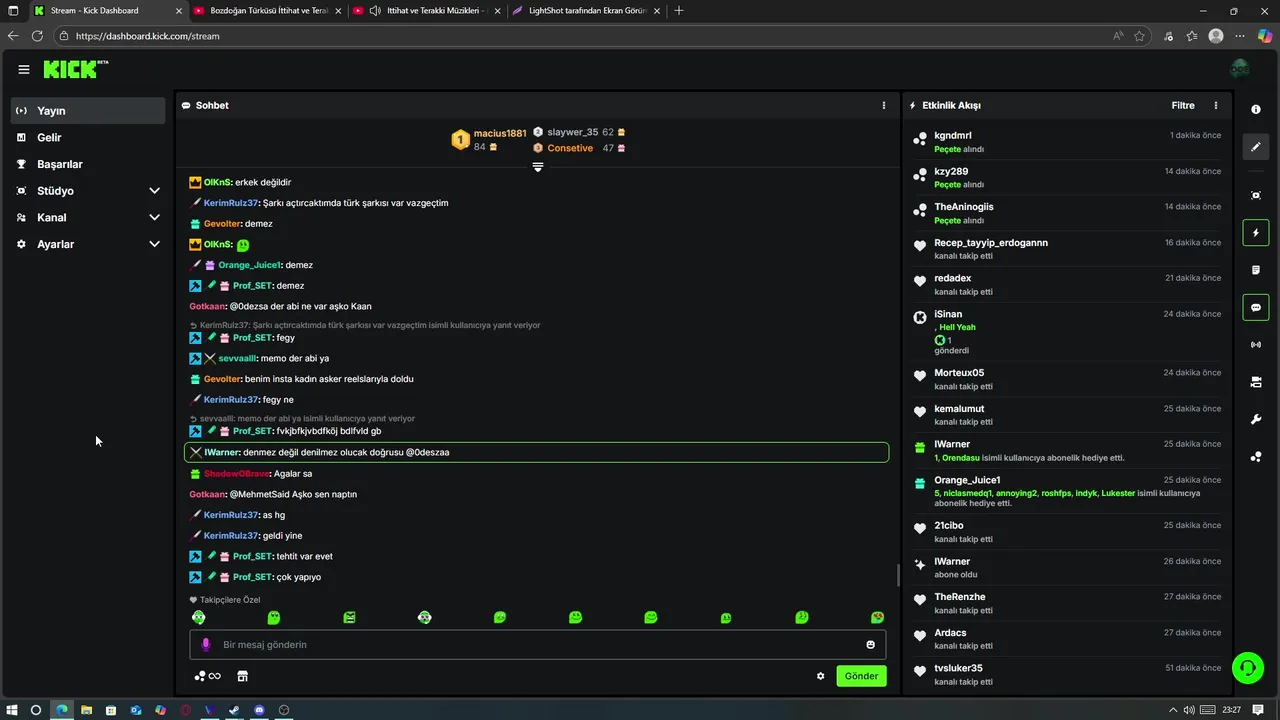The width and height of the screenshot is (1280, 720).
Task: Click the Filtre button in activity feed
Action: [1183, 105]
